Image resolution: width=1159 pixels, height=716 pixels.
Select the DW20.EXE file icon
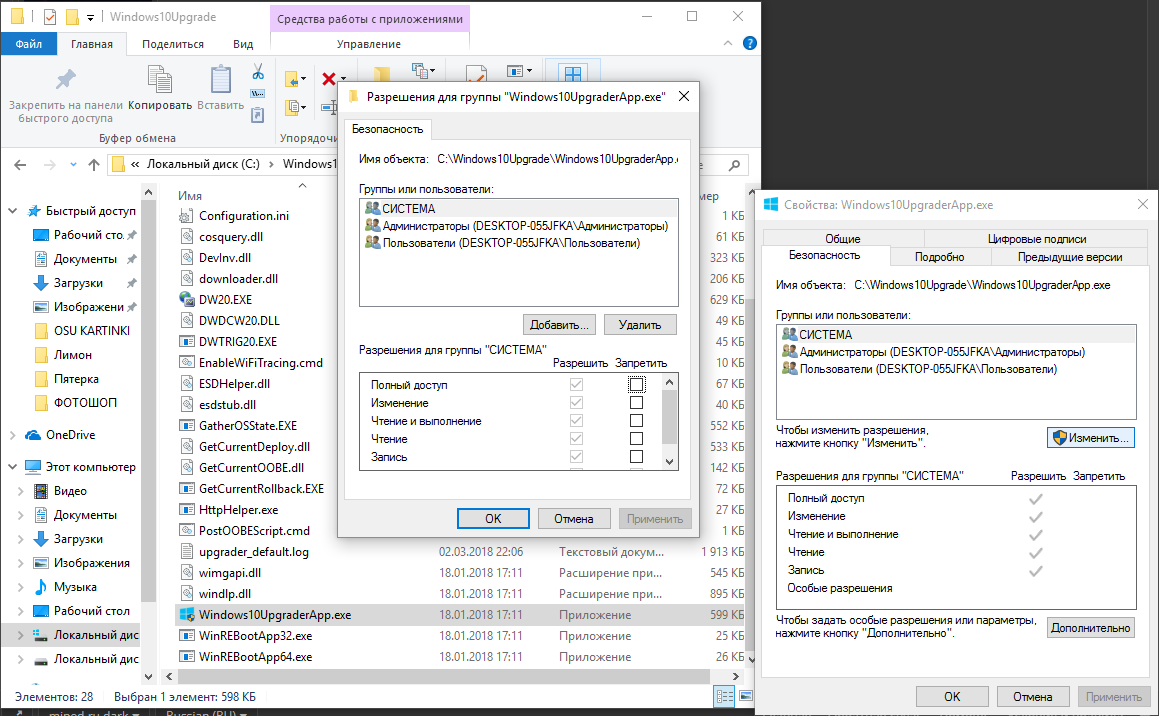(186, 299)
